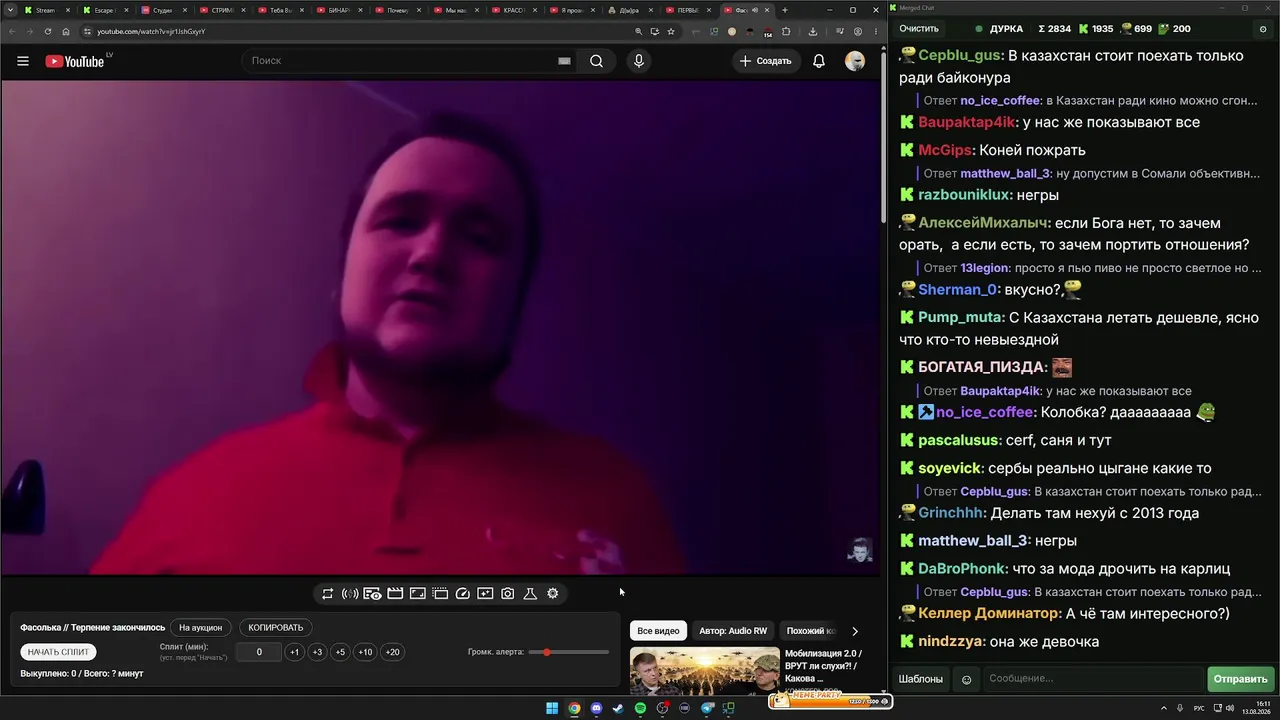Click the speed gauge icon in player toolbar
Screen dimensions: 1280x720
coord(463,594)
